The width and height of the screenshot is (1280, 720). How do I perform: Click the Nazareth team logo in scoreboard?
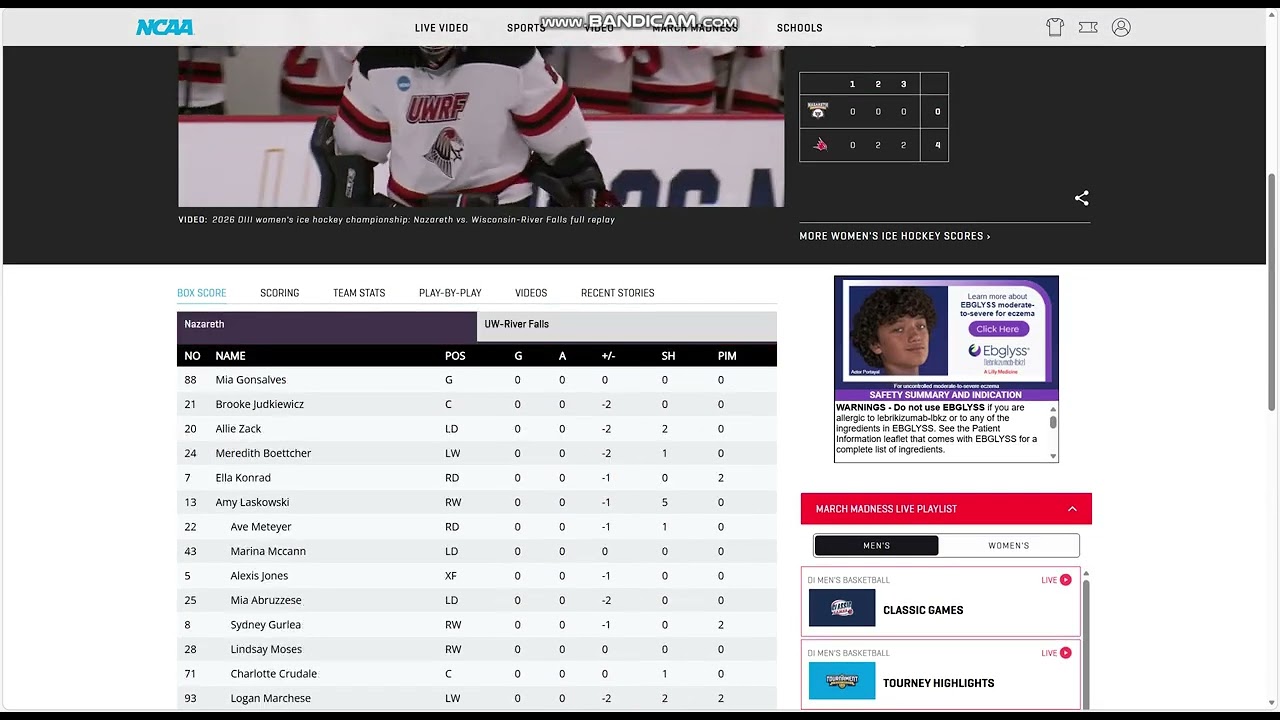(x=818, y=111)
